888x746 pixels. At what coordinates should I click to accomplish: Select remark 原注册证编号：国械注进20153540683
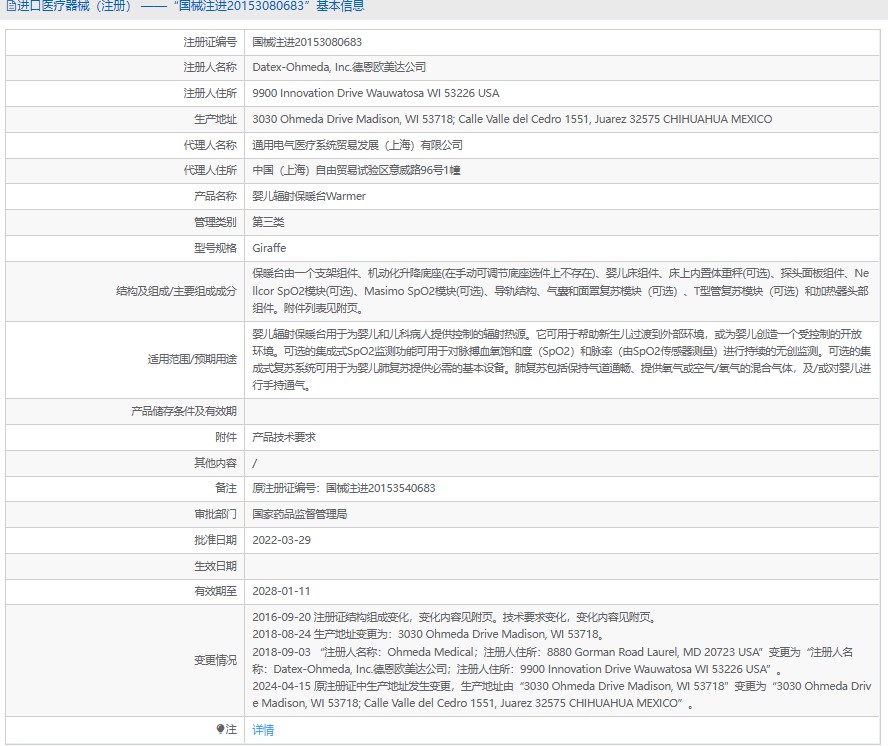344,488
